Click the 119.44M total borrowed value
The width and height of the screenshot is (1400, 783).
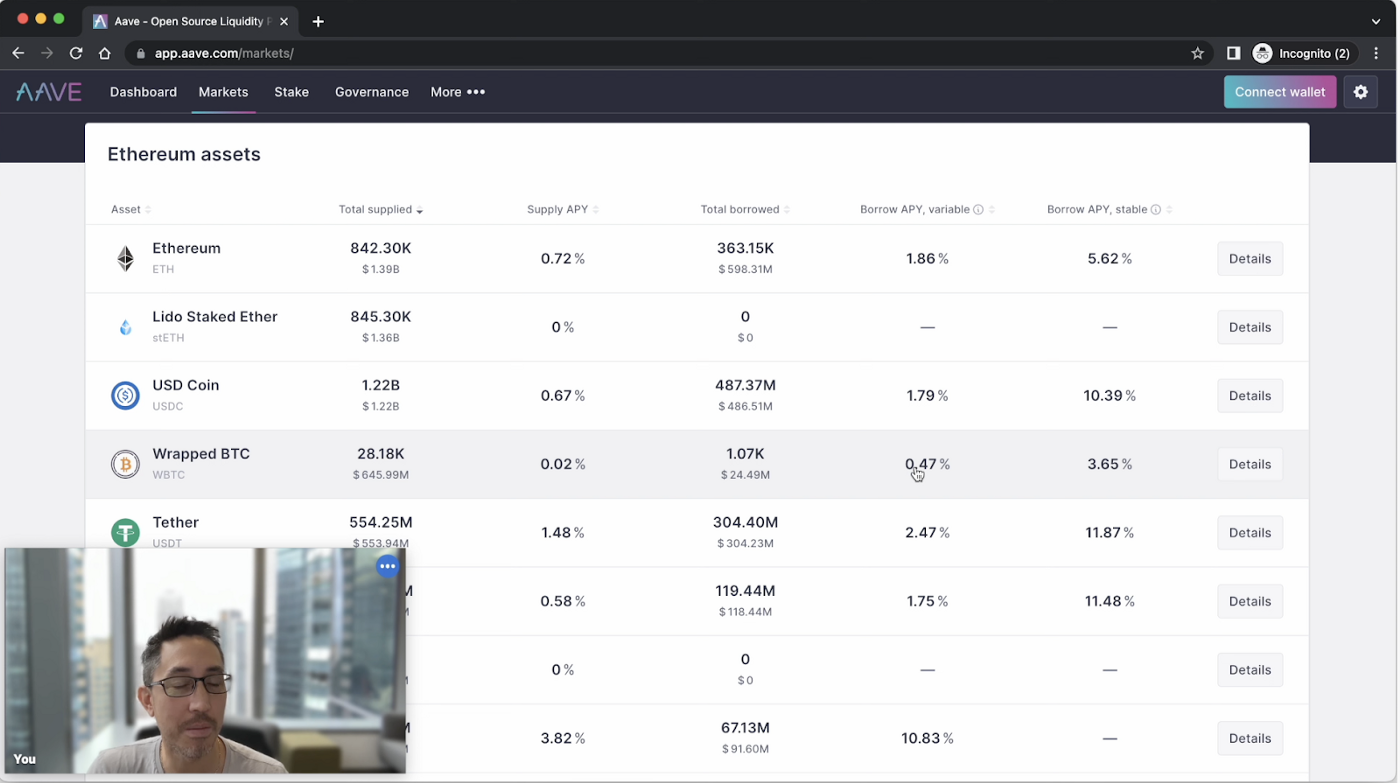click(x=745, y=591)
